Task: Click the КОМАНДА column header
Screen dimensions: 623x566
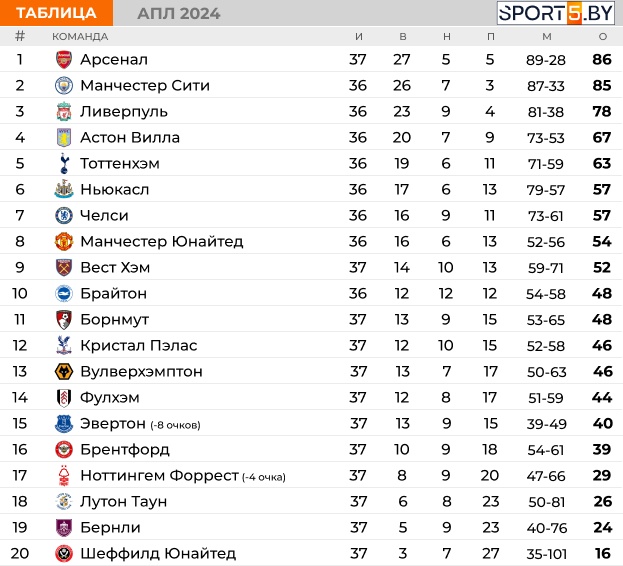Action: [x=80, y=37]
